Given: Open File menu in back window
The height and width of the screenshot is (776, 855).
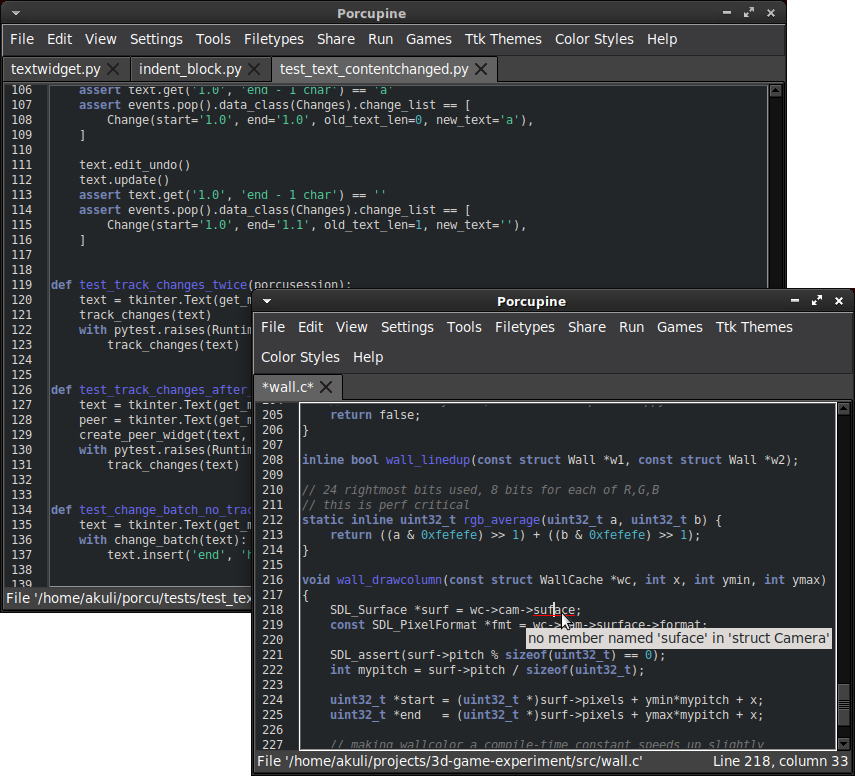Looking at the screenshot, I should tap(22, 39).
